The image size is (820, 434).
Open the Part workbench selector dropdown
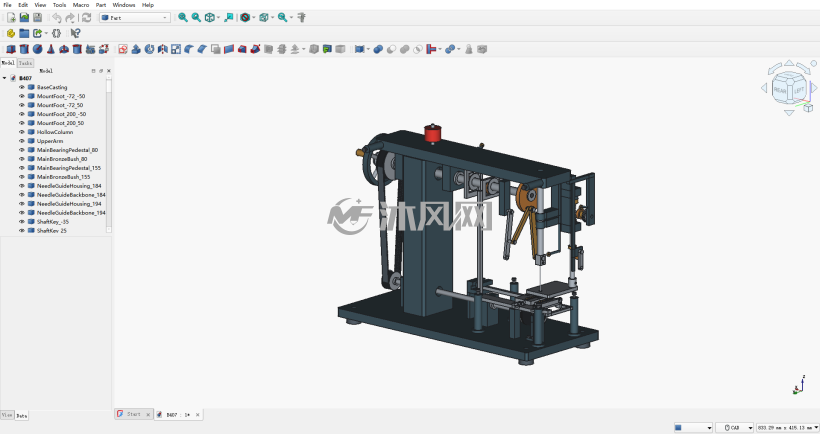pyautogui.click(x=135, y=17)
